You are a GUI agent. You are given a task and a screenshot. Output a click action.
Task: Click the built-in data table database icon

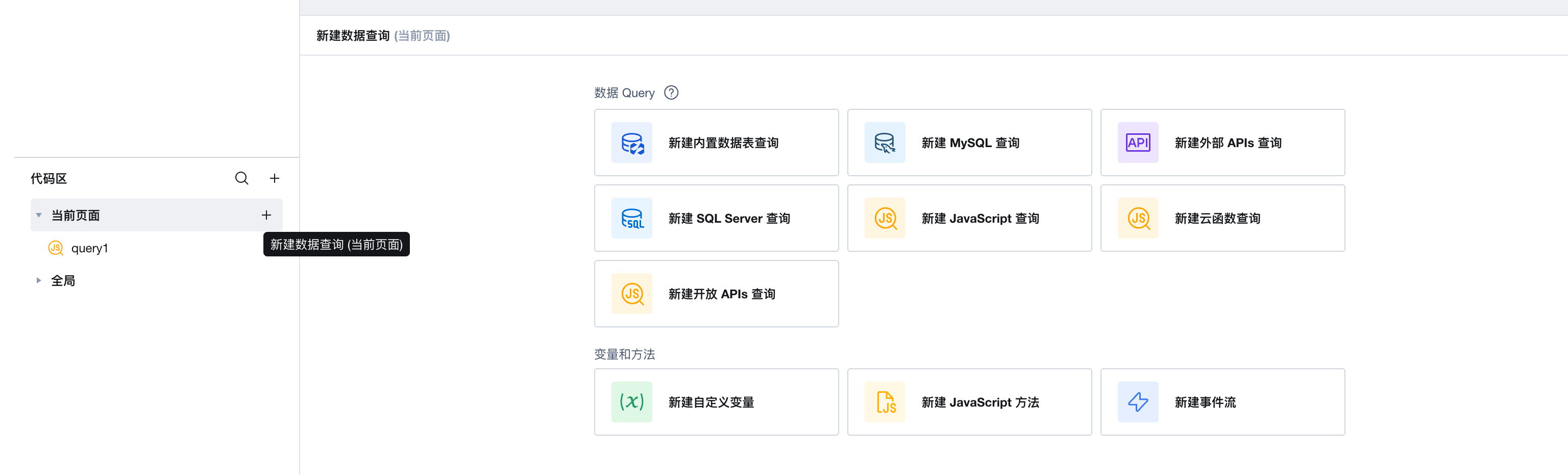pos(632,143)
